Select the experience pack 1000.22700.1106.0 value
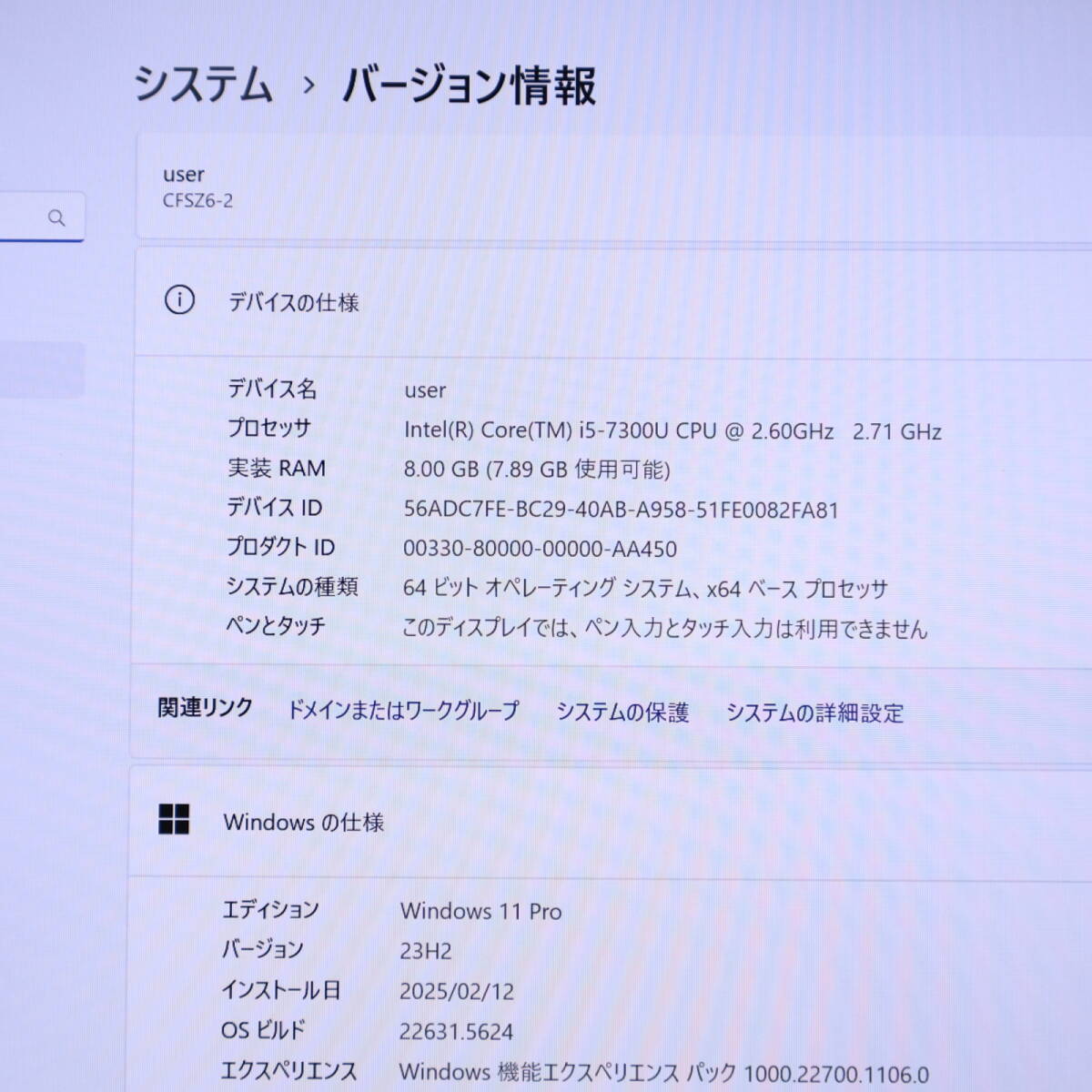1092x1092 pixels. click(663, 1073)
